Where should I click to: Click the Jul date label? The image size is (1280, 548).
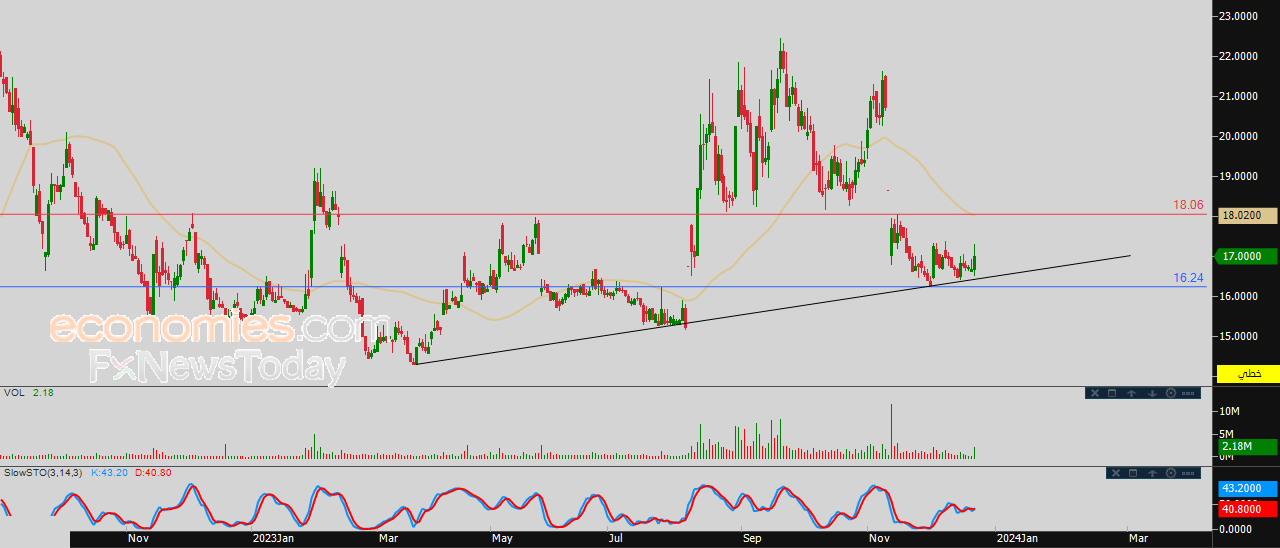click(x=616, y=538)
